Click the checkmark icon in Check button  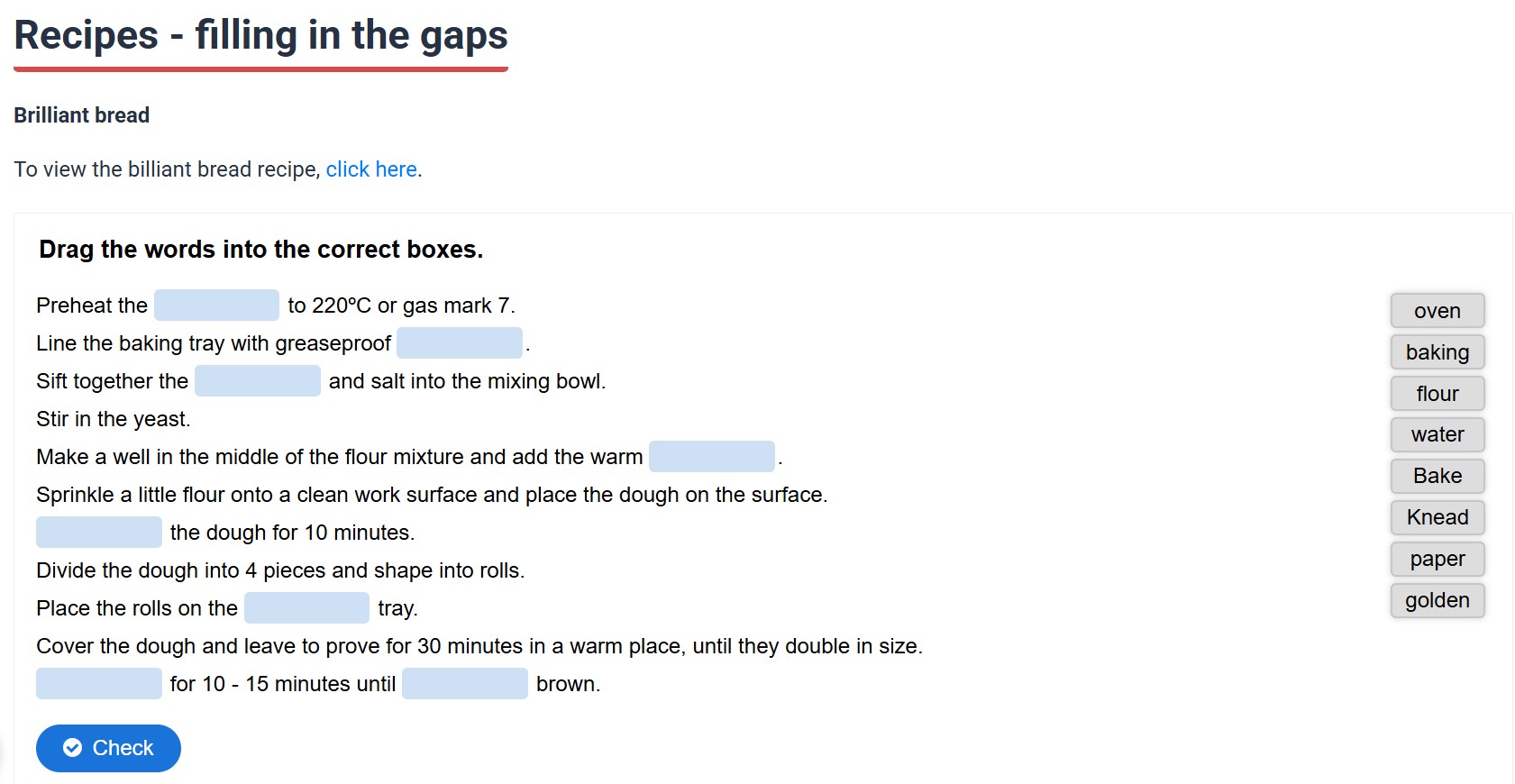73,748
